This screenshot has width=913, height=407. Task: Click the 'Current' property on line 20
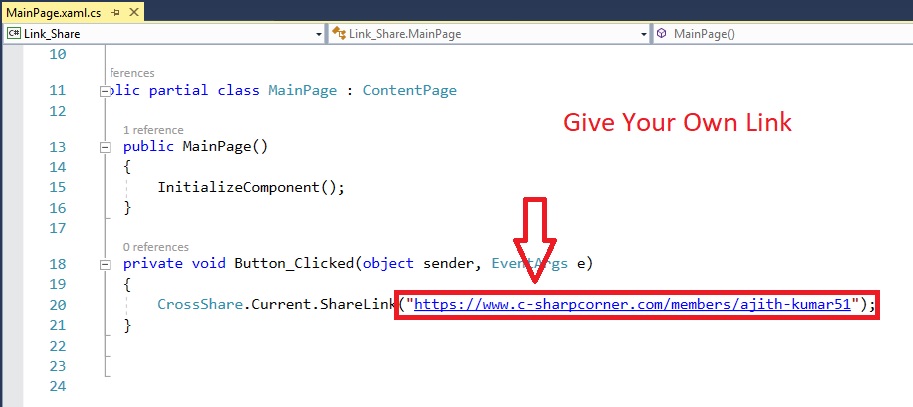pyautogui.click(x=281, y=304)
